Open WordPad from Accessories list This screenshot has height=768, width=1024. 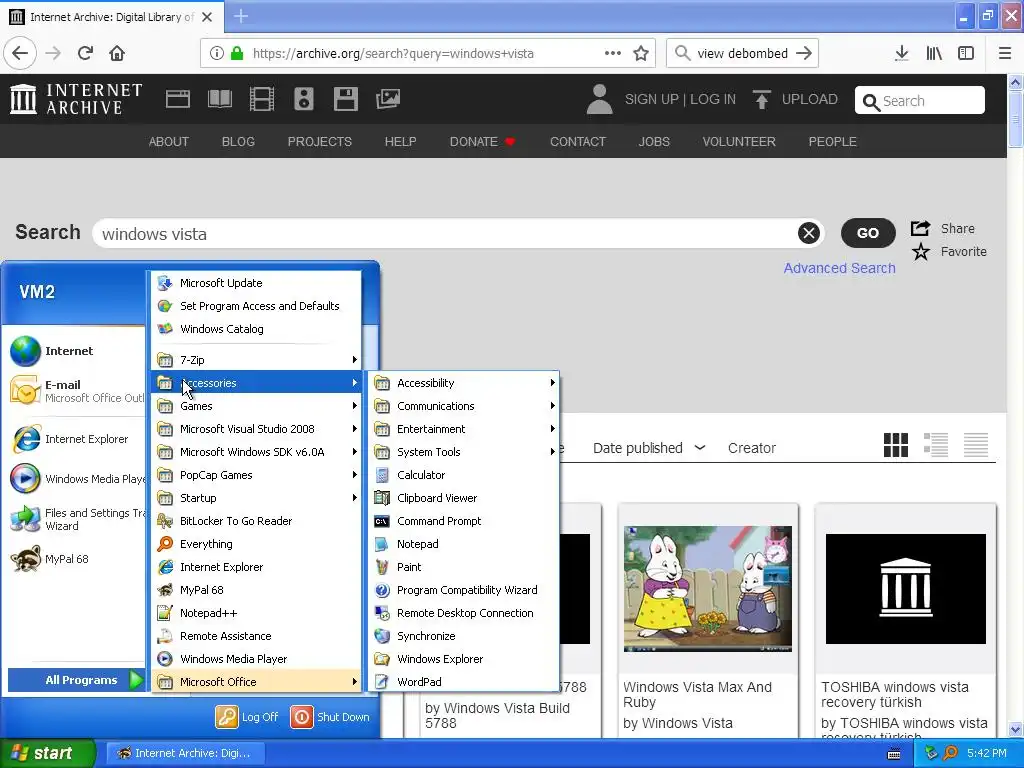(463, 682)
